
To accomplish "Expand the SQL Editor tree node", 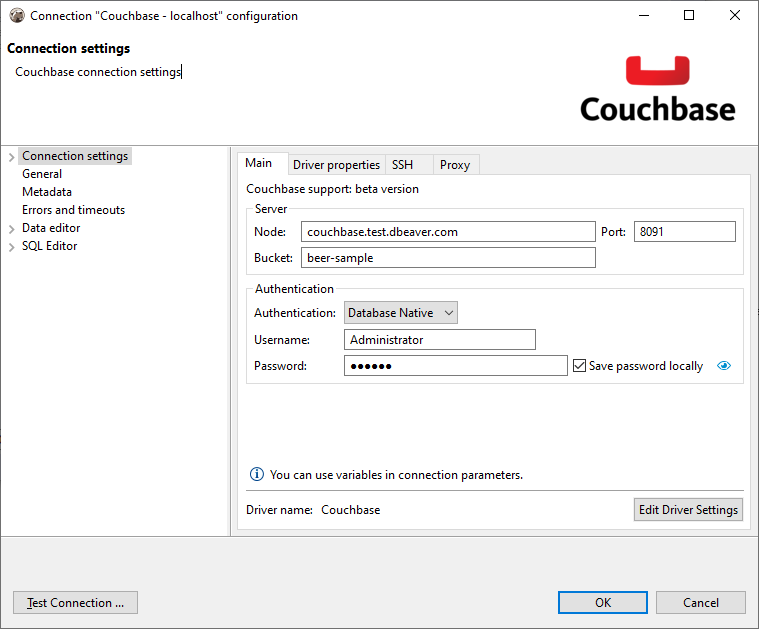I will click(x=12, y=247).
